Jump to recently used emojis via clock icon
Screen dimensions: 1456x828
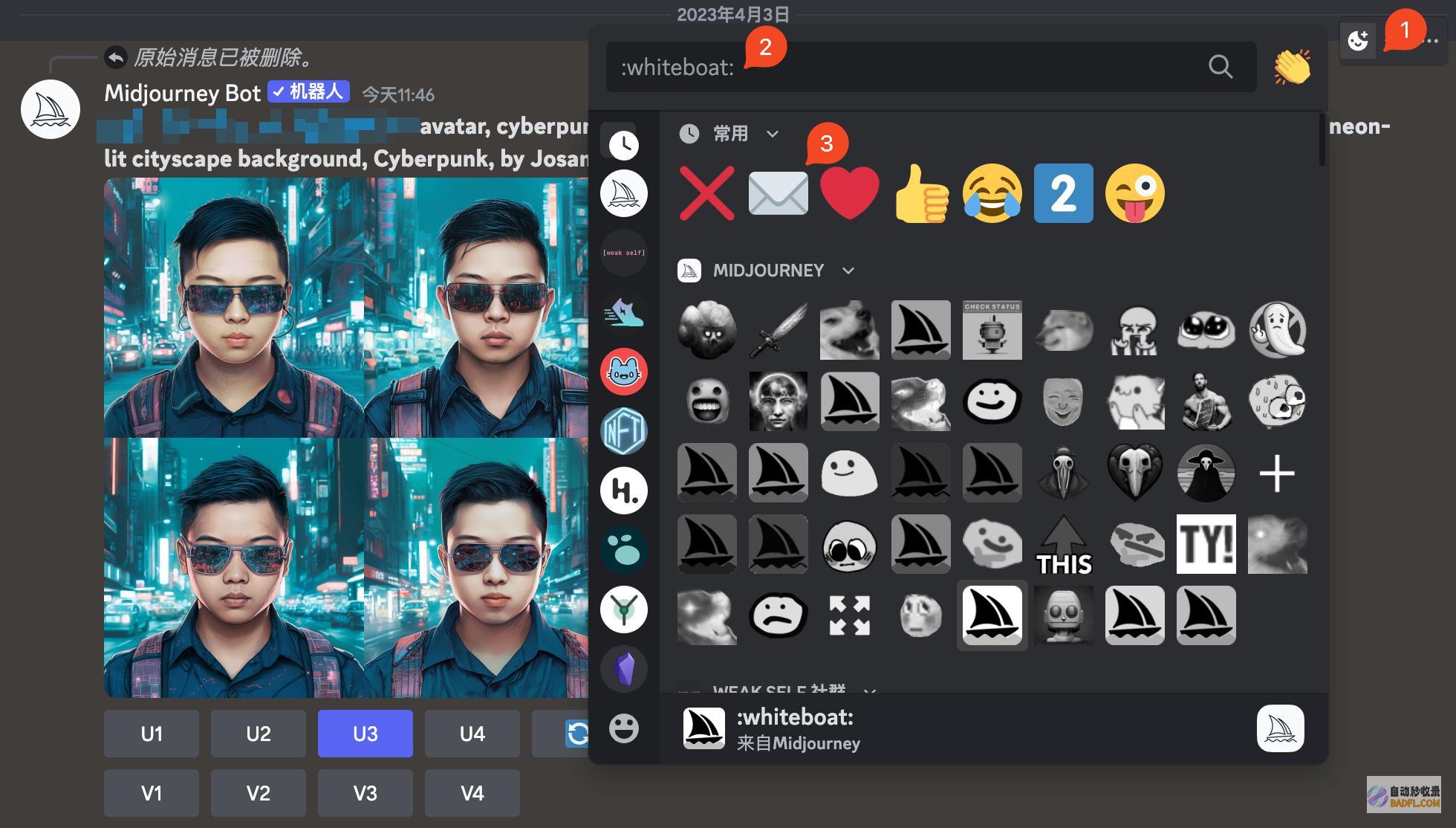point(624,144)
